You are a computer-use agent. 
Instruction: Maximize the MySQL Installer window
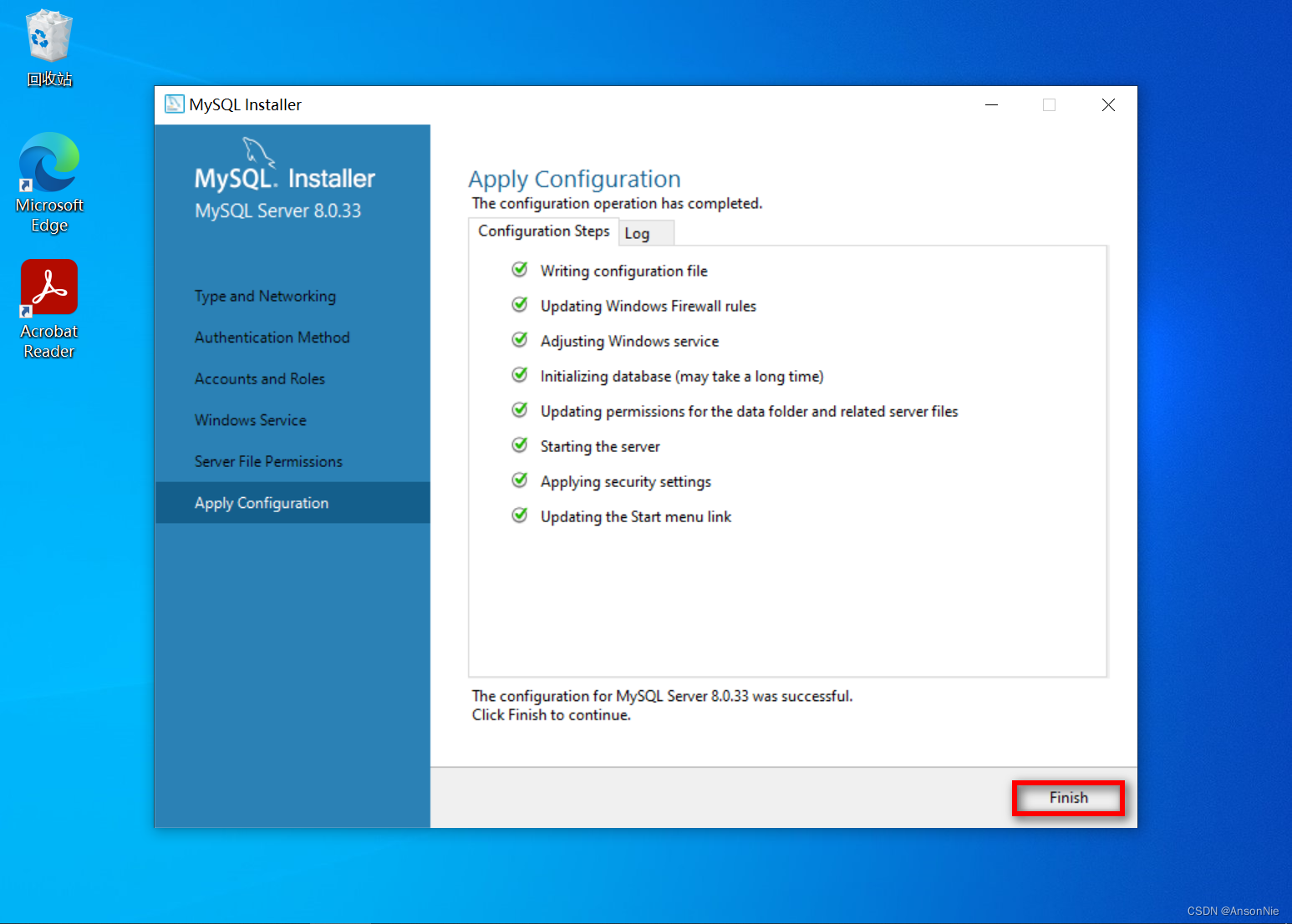[x=1050, y=104]
